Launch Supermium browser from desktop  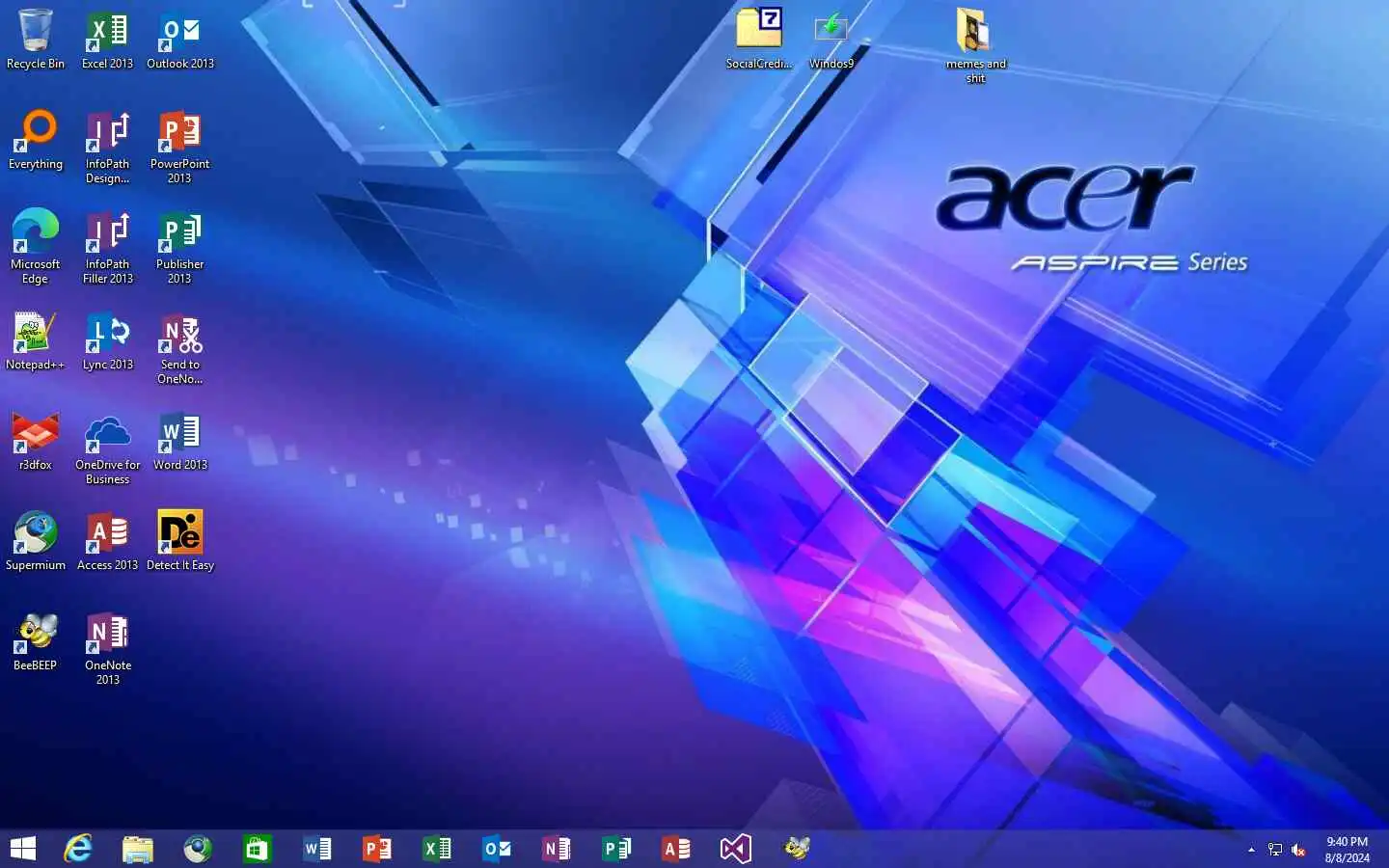coord(36,541)
